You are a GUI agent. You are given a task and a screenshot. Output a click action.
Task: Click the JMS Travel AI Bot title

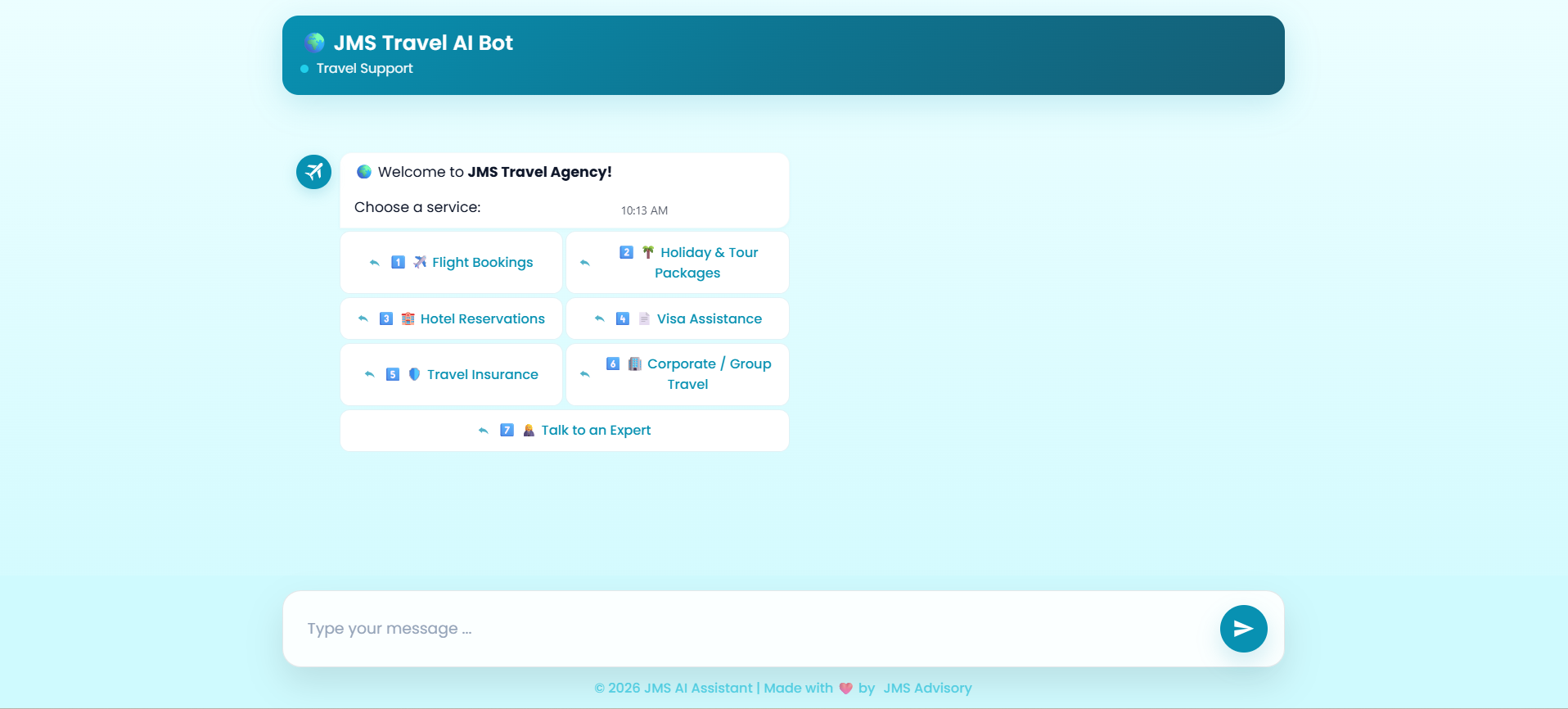tap(423, 43)
